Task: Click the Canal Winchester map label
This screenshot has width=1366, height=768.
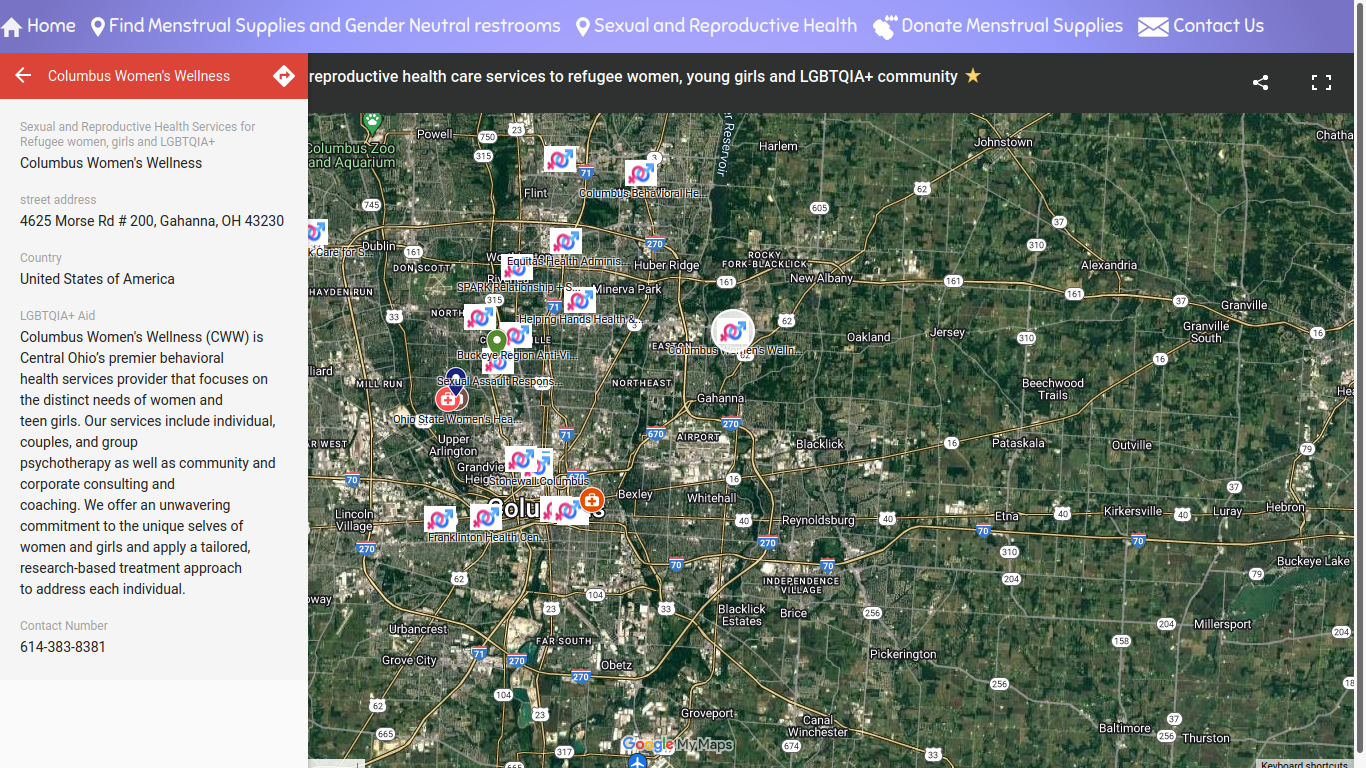Action: point(818,726)
